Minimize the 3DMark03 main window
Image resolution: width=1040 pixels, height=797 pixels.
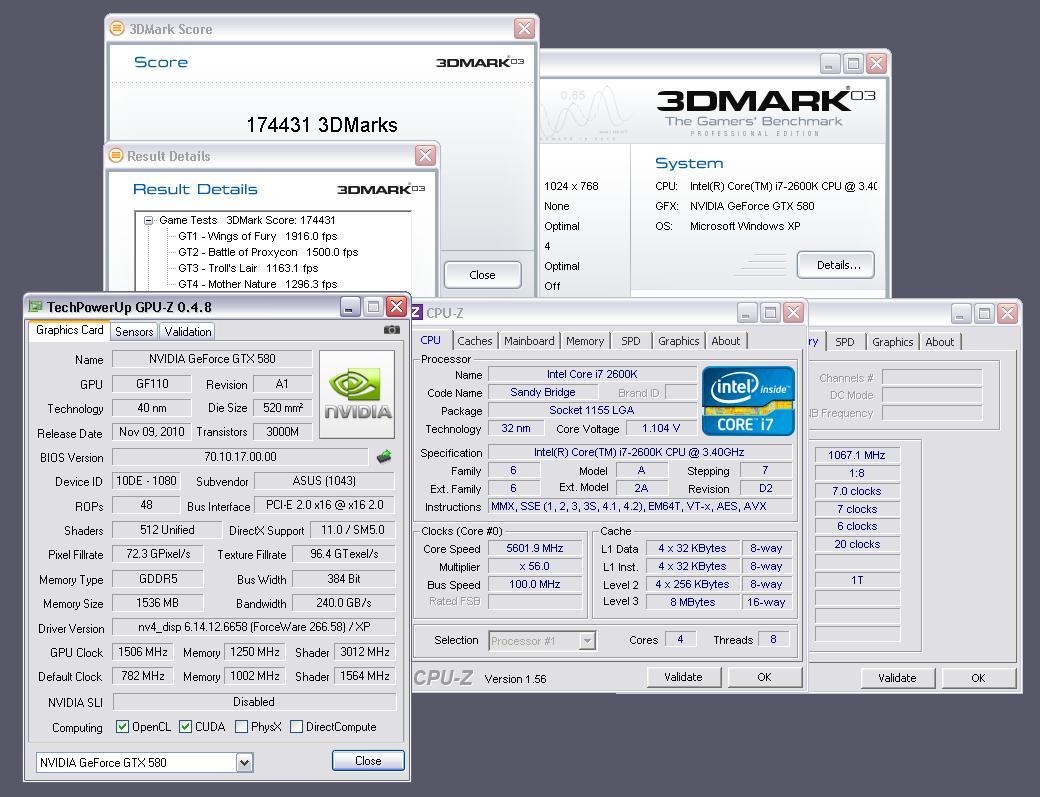tap(830, 64)
